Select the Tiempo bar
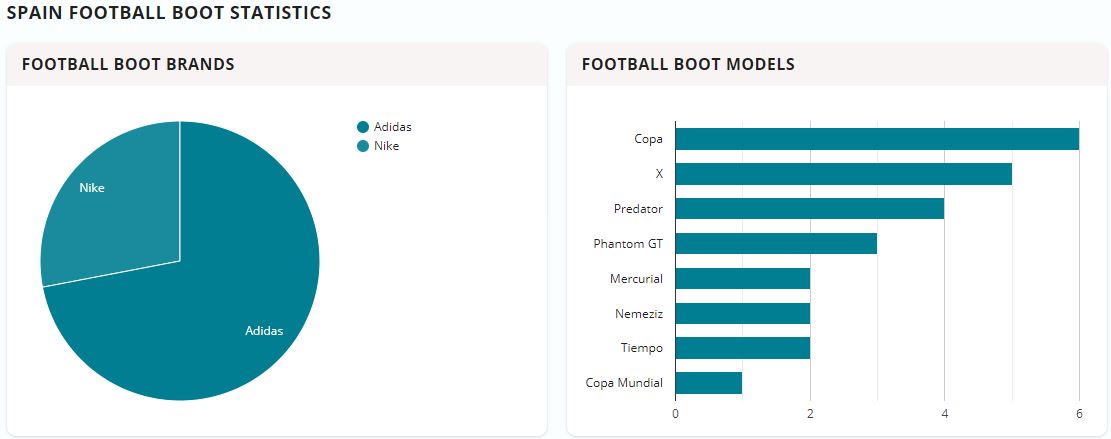This screenshot has width=1111, height=439. [742, 348]
